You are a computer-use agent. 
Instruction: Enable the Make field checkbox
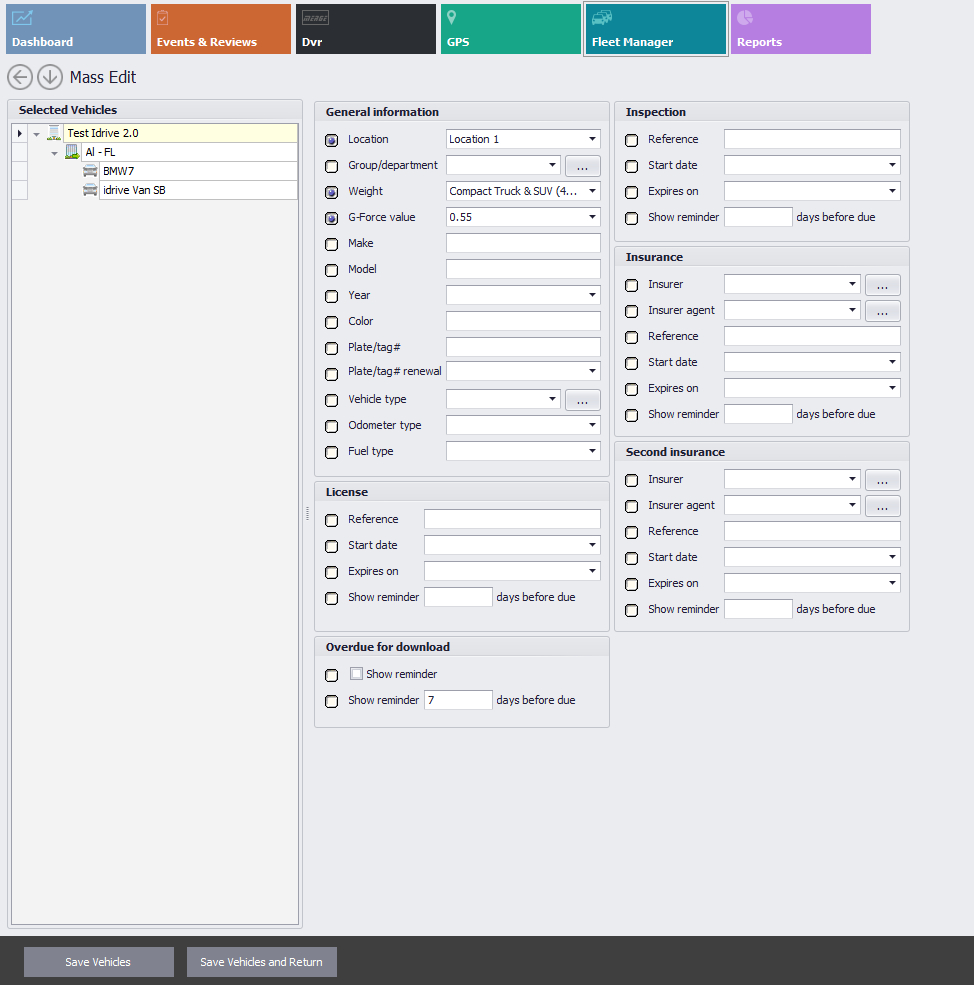[332, 244]
